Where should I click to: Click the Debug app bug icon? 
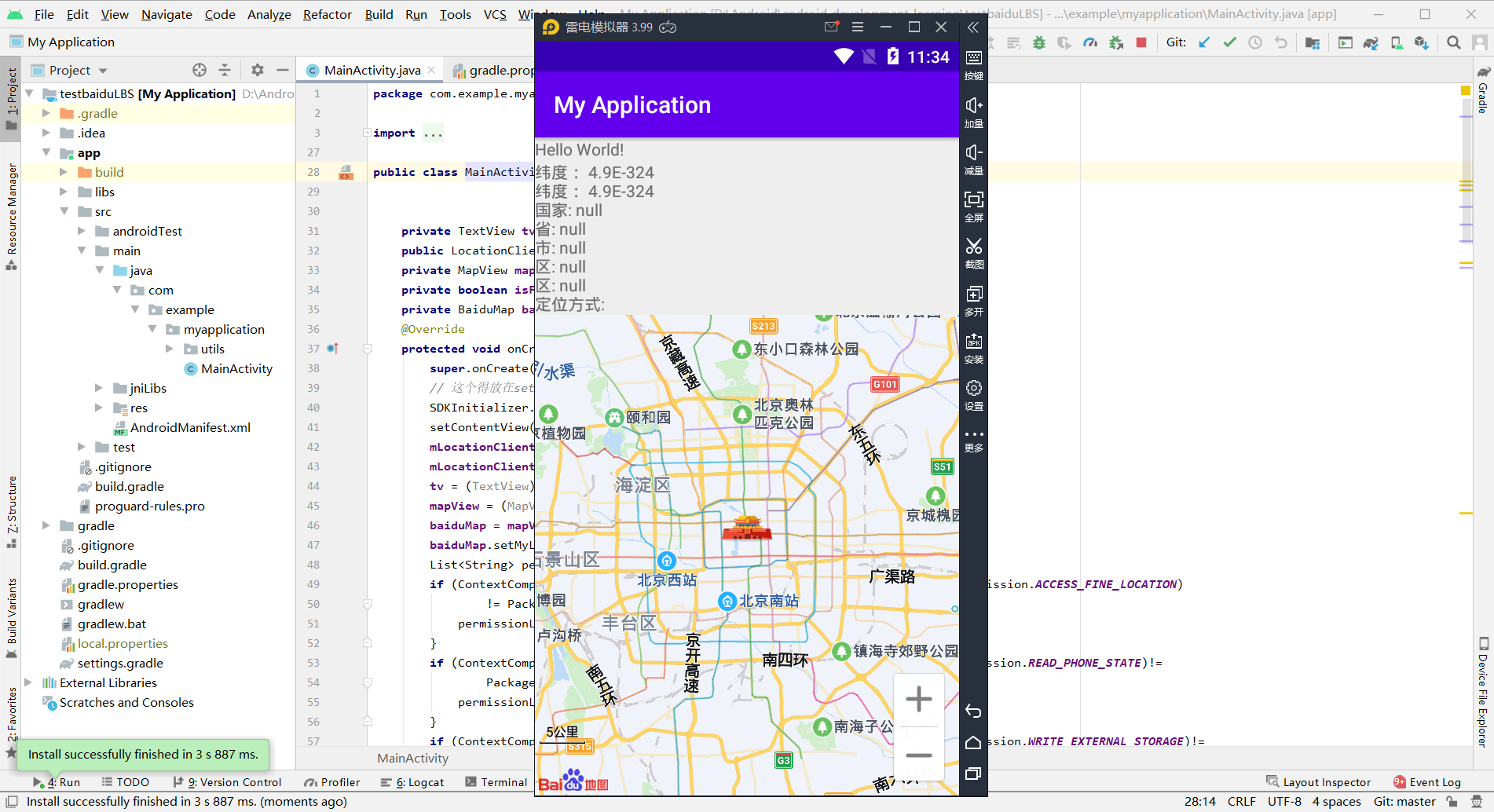tap(1039, 42)
